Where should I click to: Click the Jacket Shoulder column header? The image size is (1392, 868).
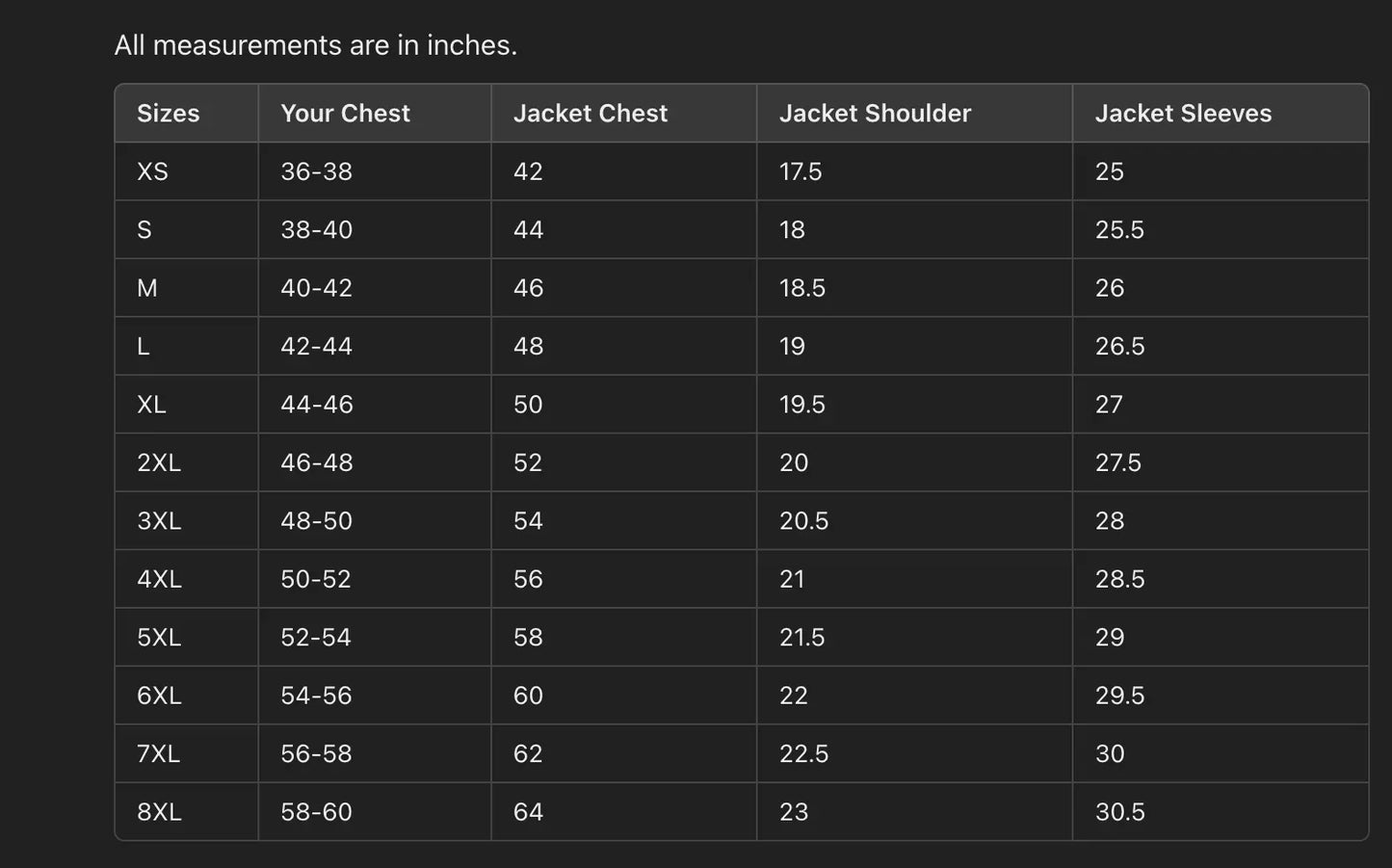(875, 114)
